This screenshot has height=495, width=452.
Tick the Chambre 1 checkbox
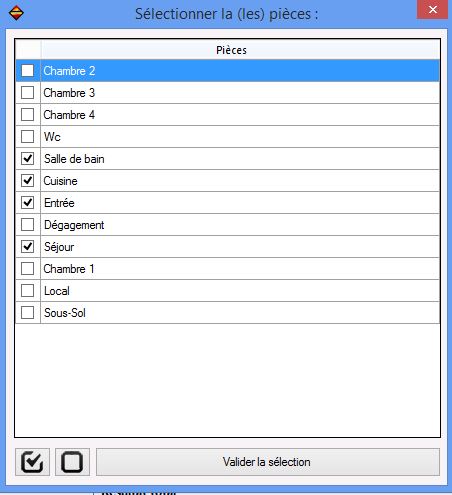coord(27,269)
